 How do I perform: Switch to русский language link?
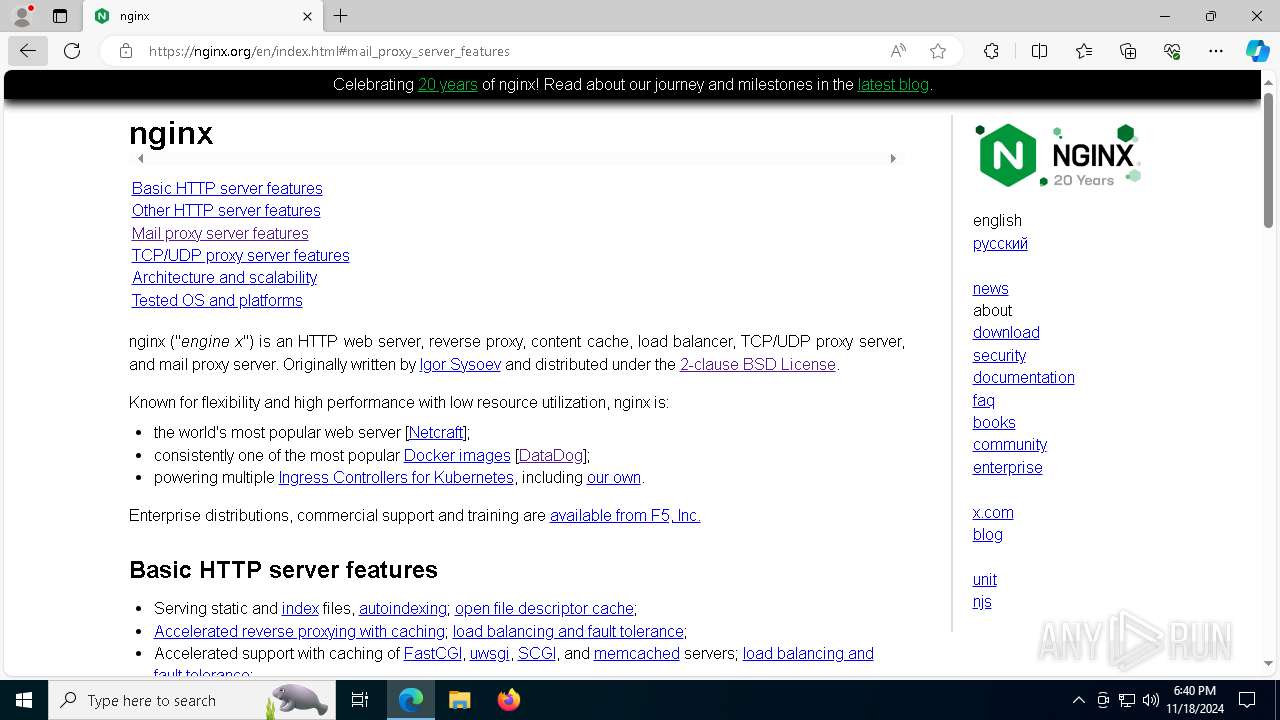(x=1000, y=243)
